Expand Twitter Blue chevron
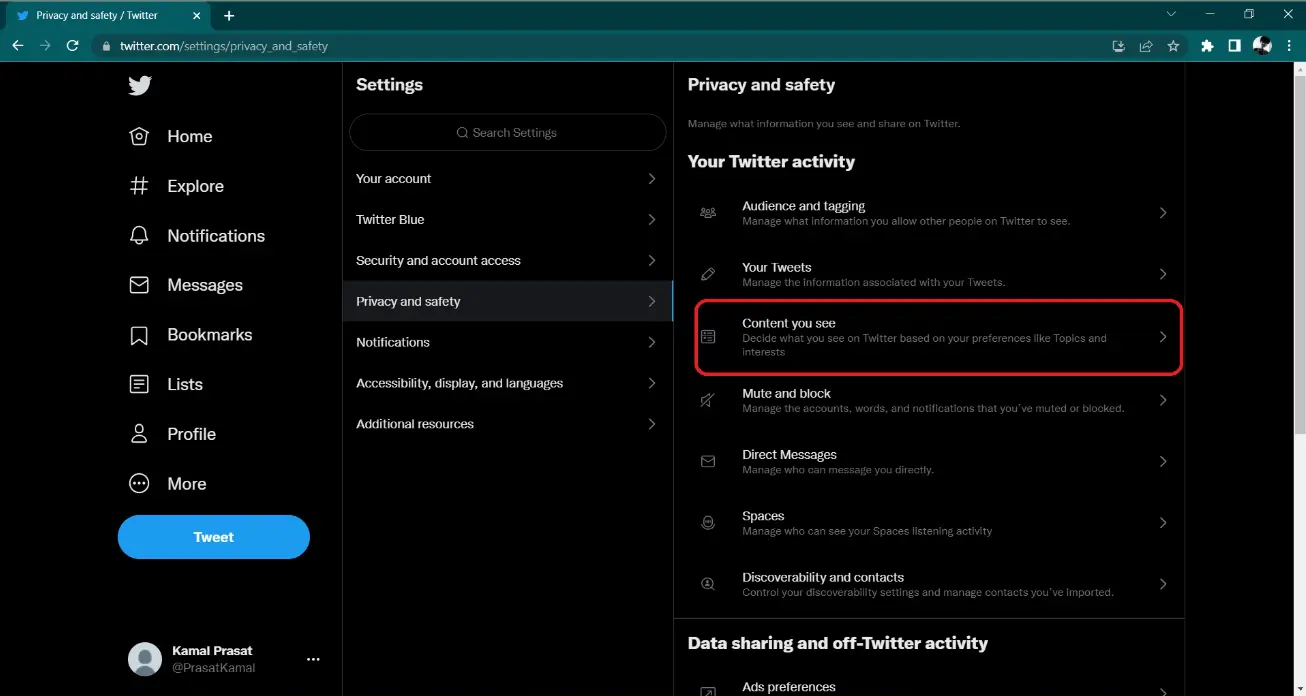The height and width of the screenshot is (696, 1306). pos(652,219)
